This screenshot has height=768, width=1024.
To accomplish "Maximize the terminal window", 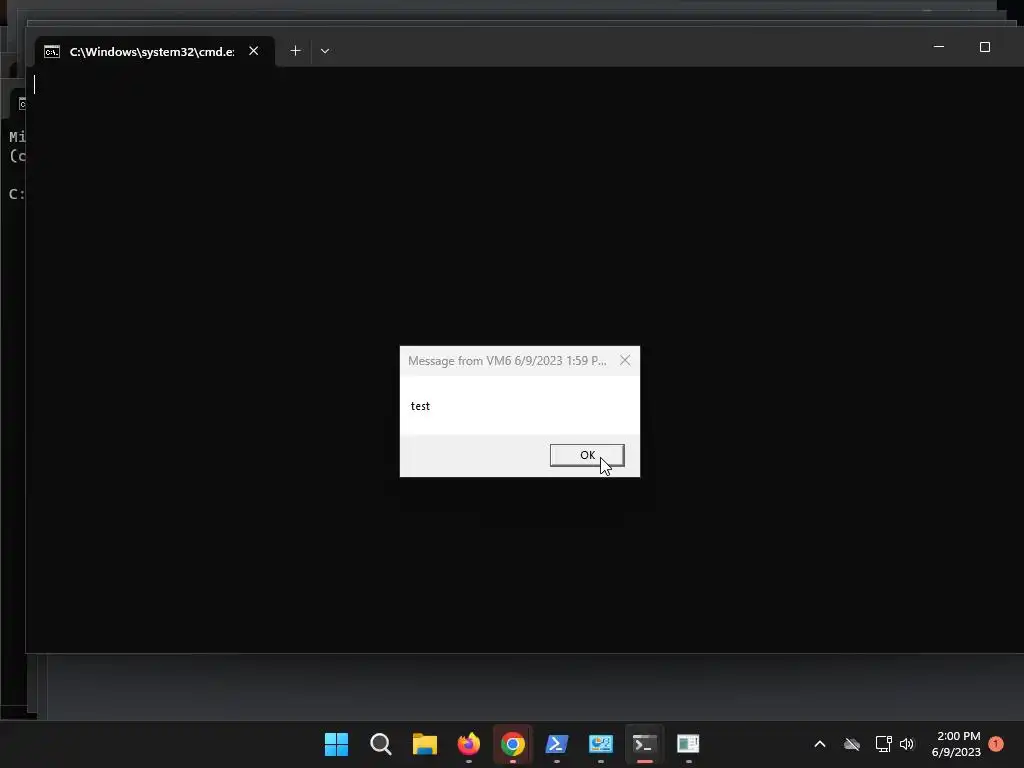I will point(985,47).
